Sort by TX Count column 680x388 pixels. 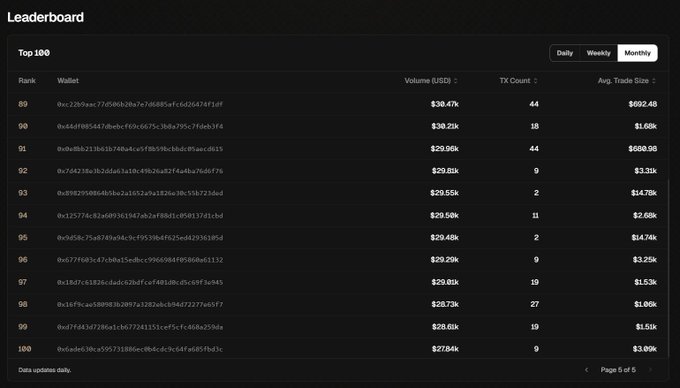coord(518,81)
